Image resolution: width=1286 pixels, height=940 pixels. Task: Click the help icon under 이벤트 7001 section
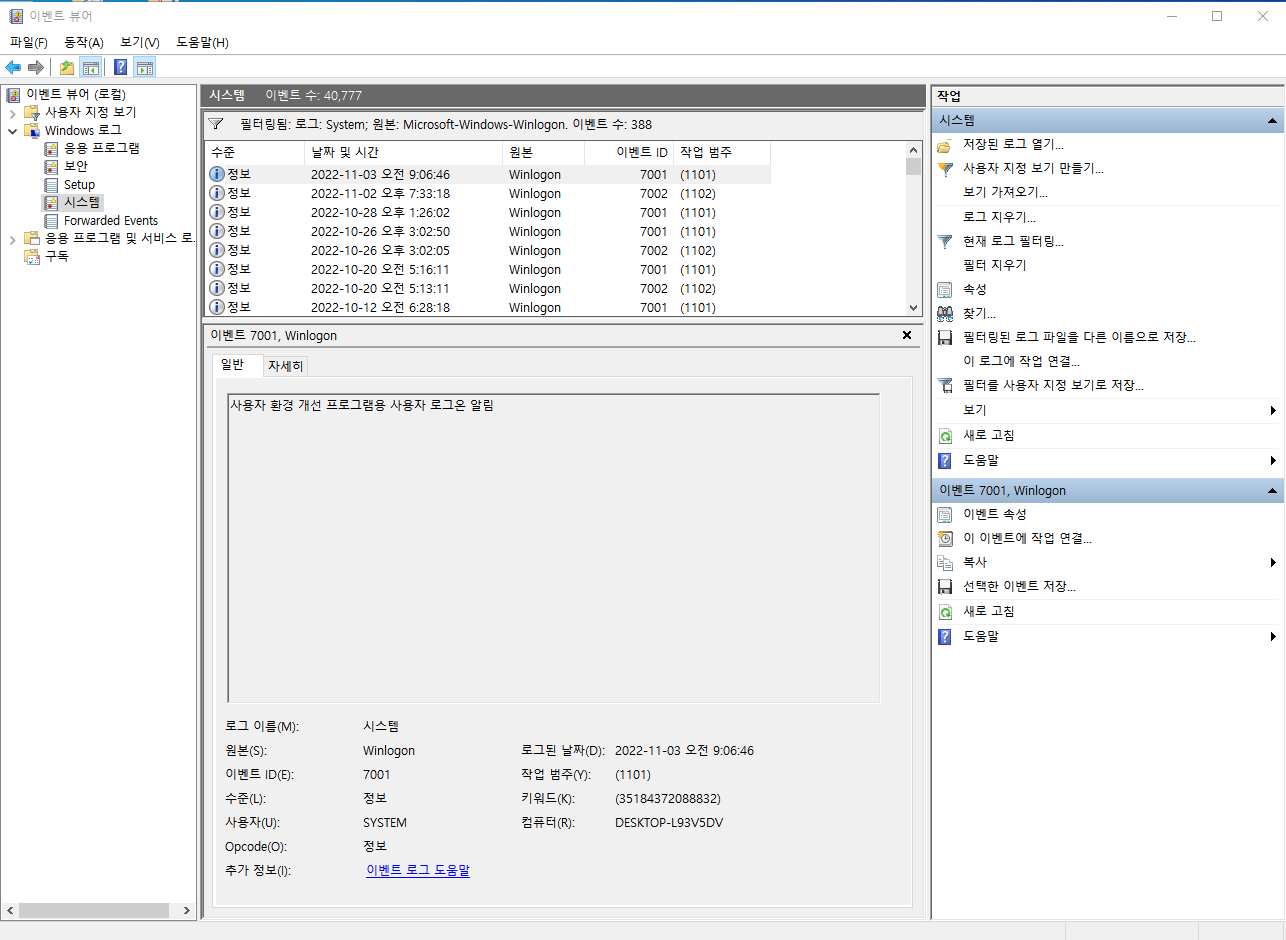(944, 636)
